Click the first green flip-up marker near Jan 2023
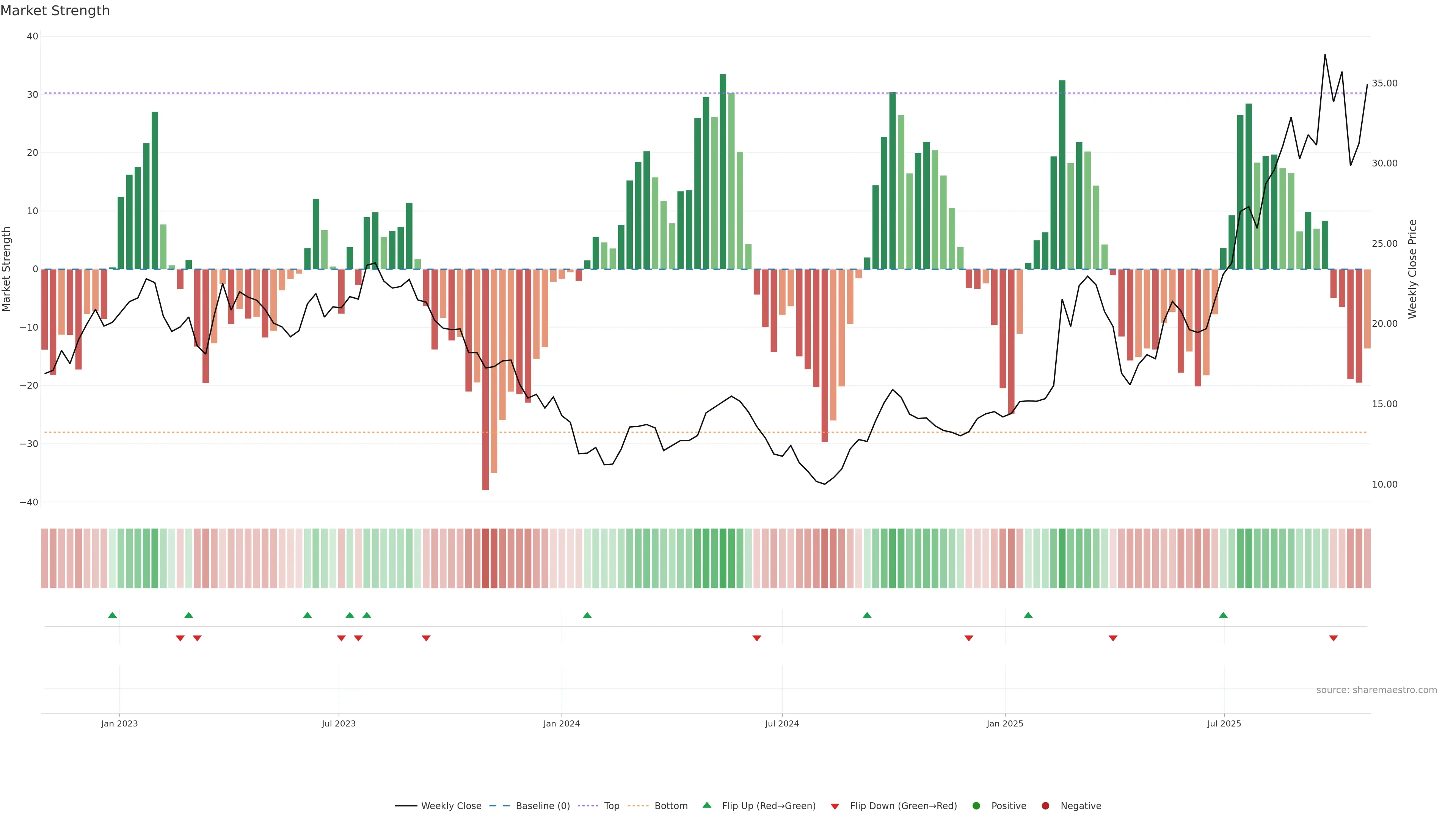1456x819 pixels. tap(113, 615)
